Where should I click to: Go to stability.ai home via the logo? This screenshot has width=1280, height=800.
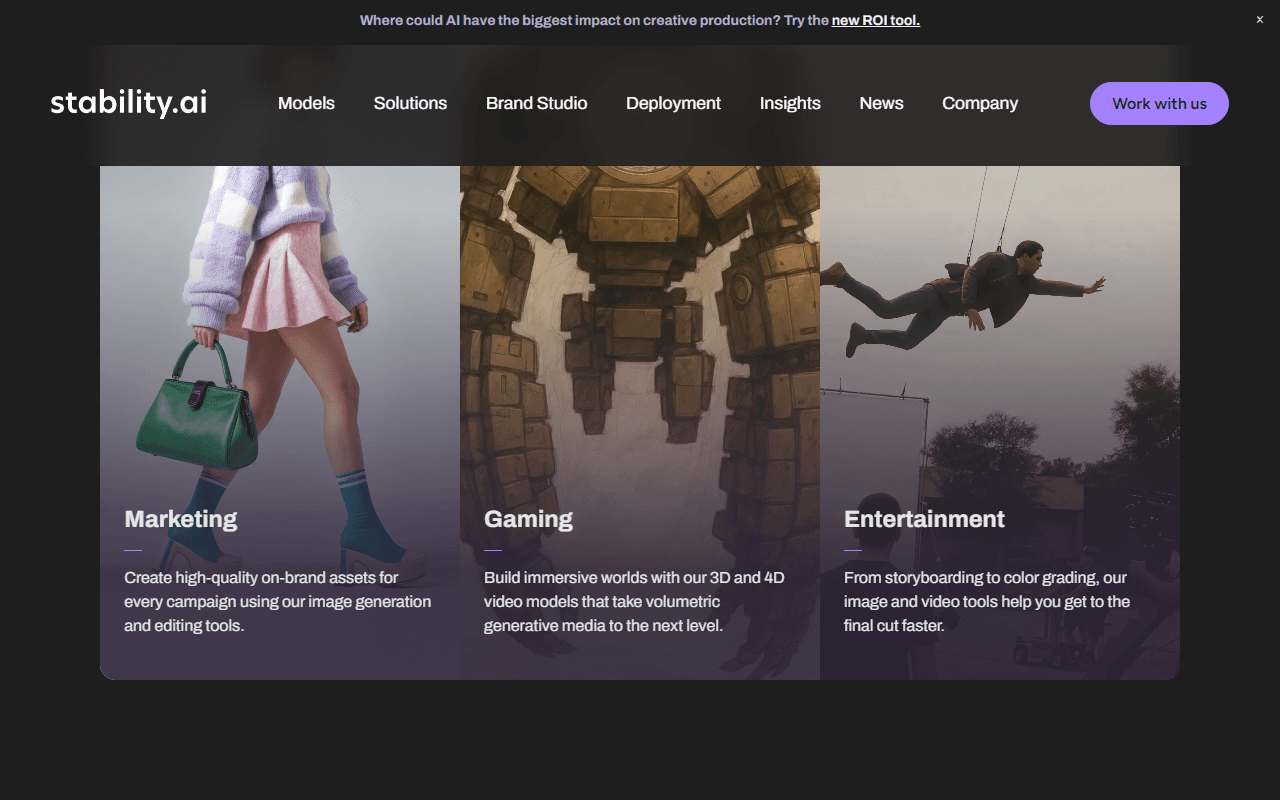(x=129, y=103)
